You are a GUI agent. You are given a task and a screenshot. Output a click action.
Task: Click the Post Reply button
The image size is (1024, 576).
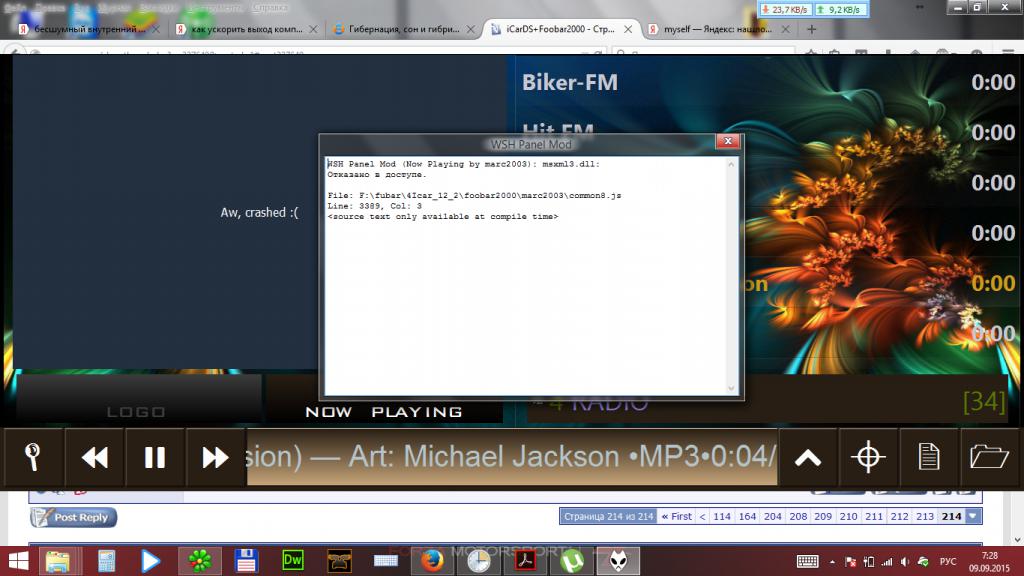pos(73,517)
